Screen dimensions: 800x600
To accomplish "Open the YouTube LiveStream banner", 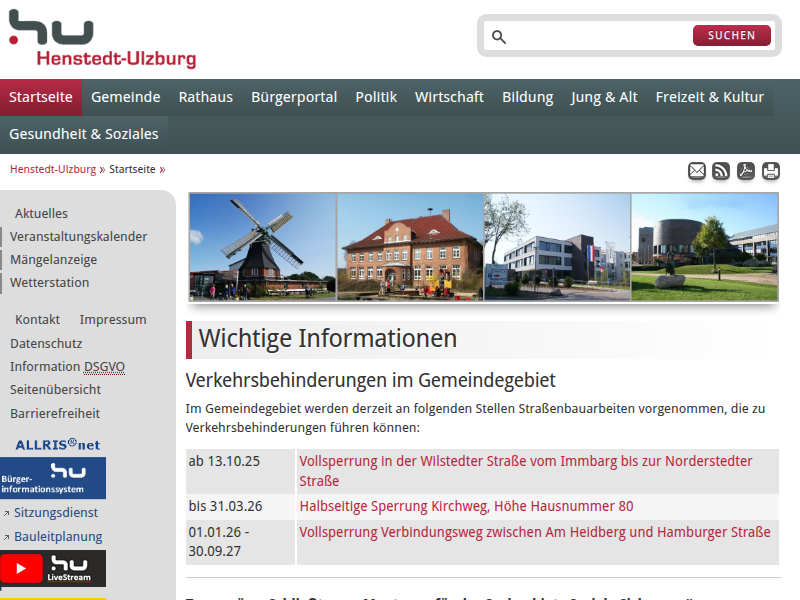I will (53, 568).
